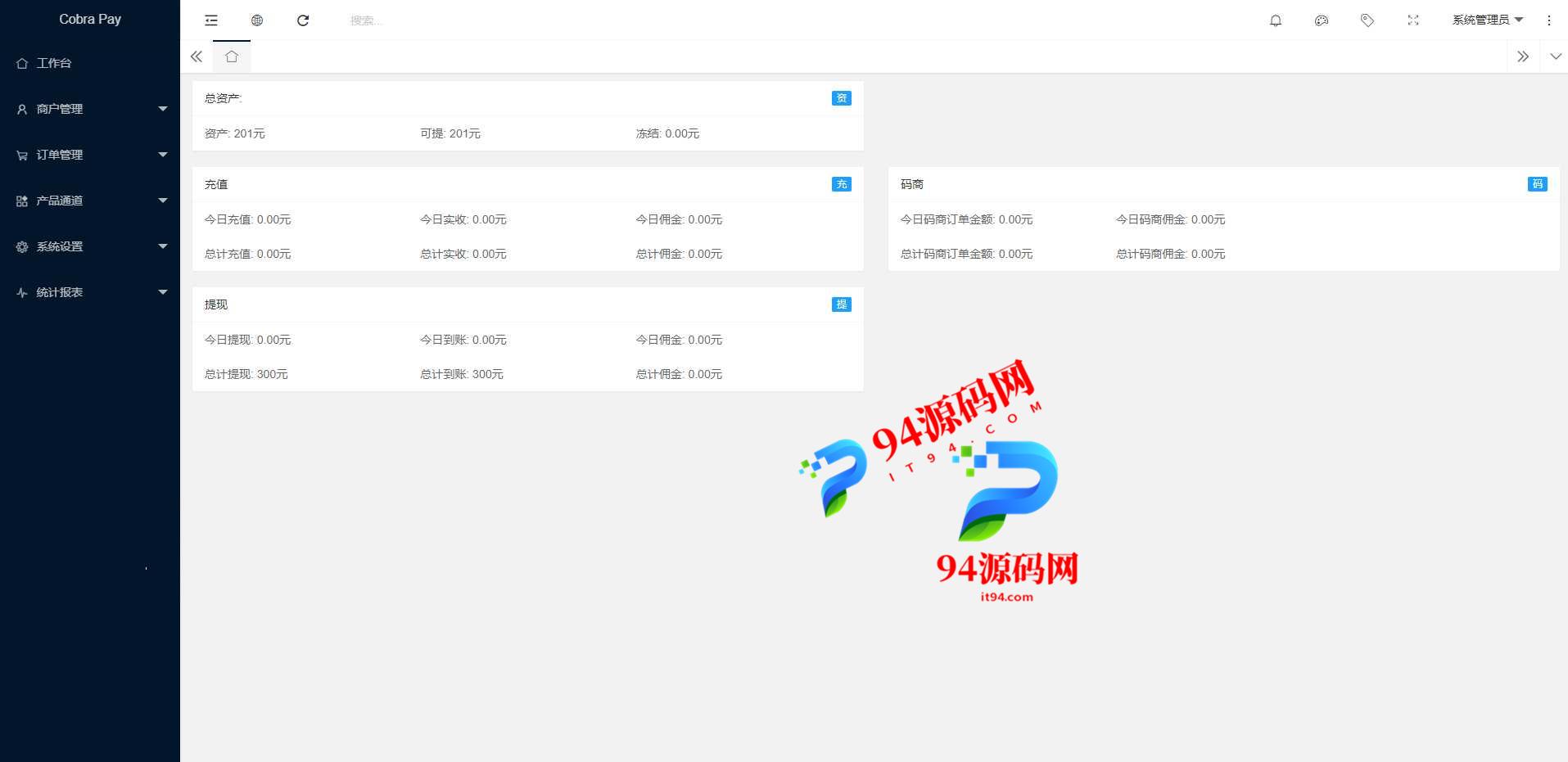Click the search input field
The width and height of the screenshot is (1568, 762).
click(426, 20)
